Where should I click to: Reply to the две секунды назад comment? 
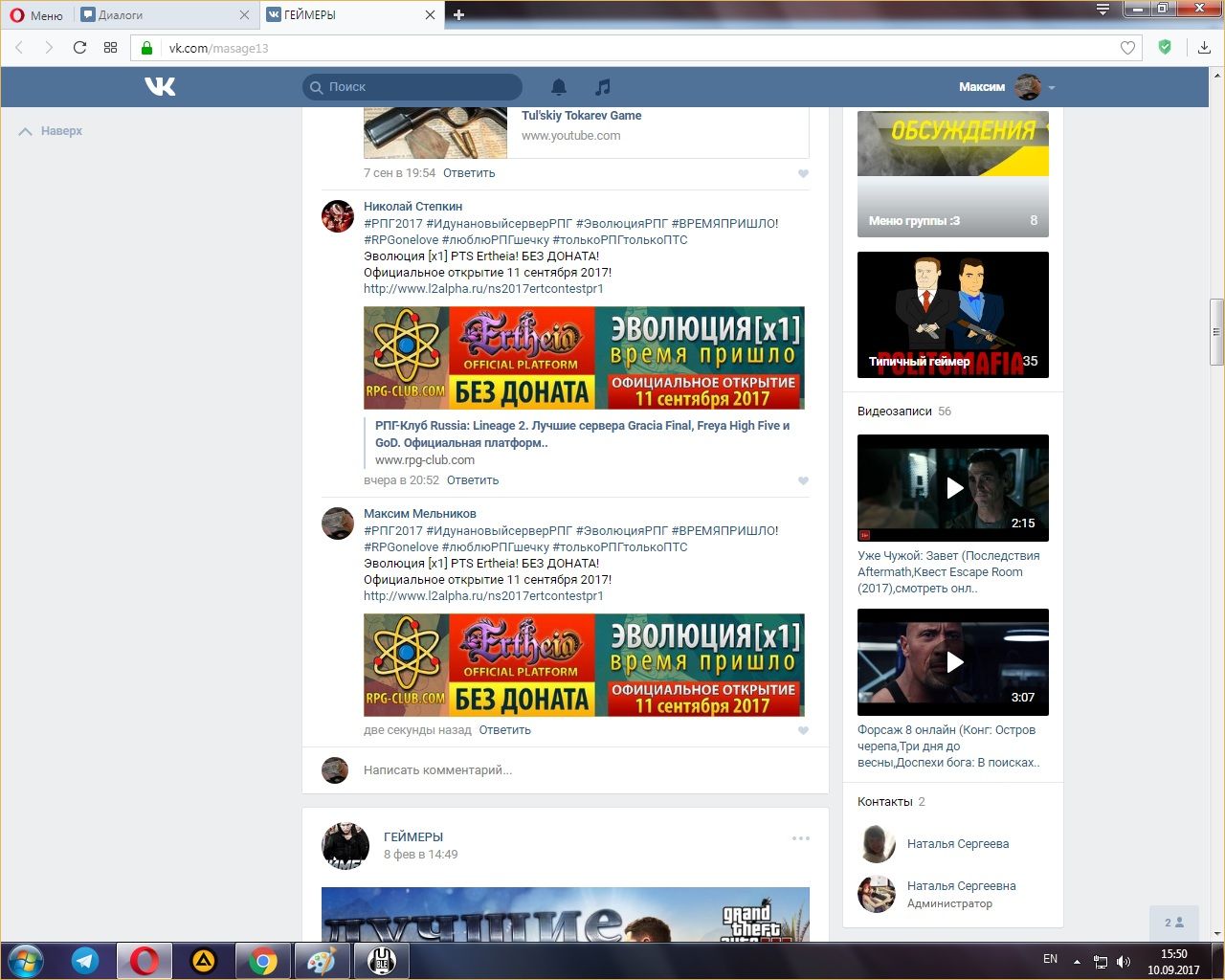[504, 730]
